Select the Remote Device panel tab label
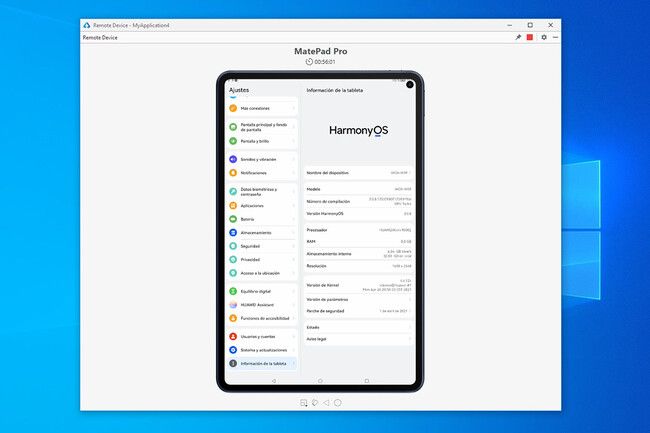This screenshot has height=433, width=650. (100, 37)
